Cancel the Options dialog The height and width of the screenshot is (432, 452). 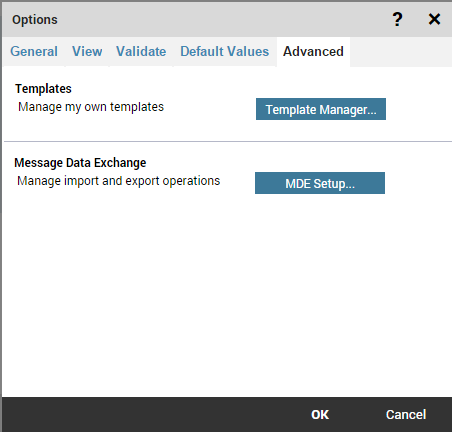click(x=406, y=415)
